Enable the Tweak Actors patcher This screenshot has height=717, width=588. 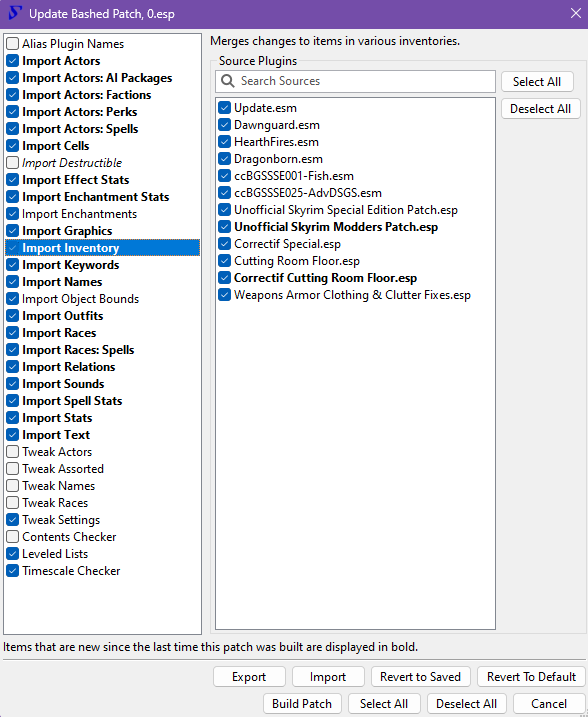tap(13, 451)
